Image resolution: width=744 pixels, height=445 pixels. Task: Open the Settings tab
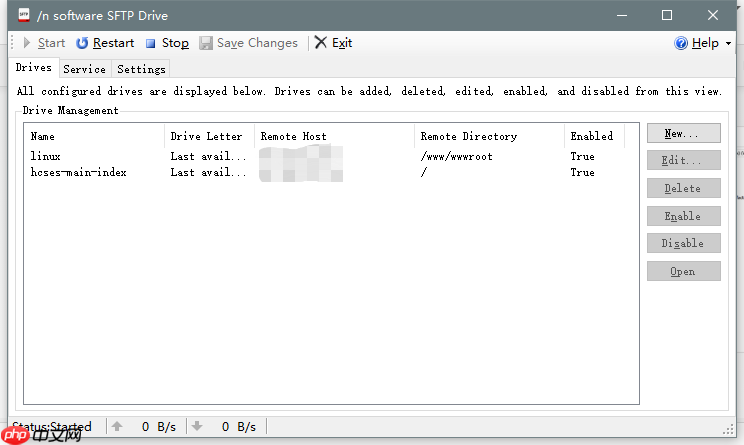141,69
